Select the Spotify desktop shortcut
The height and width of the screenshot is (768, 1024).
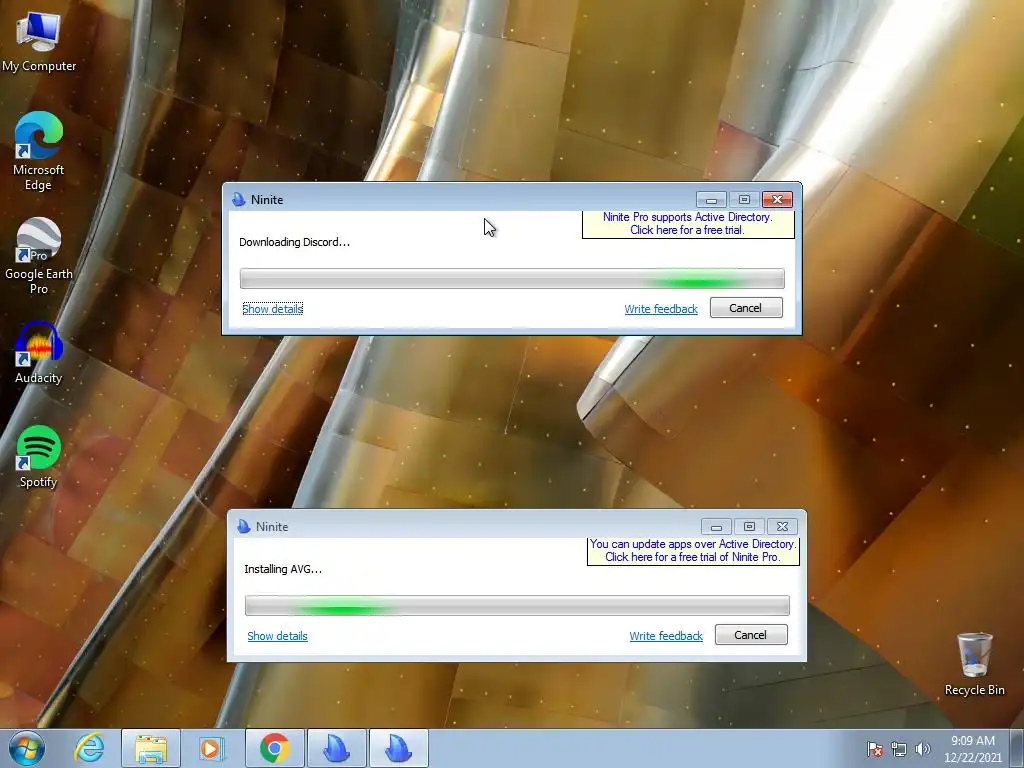39,456
